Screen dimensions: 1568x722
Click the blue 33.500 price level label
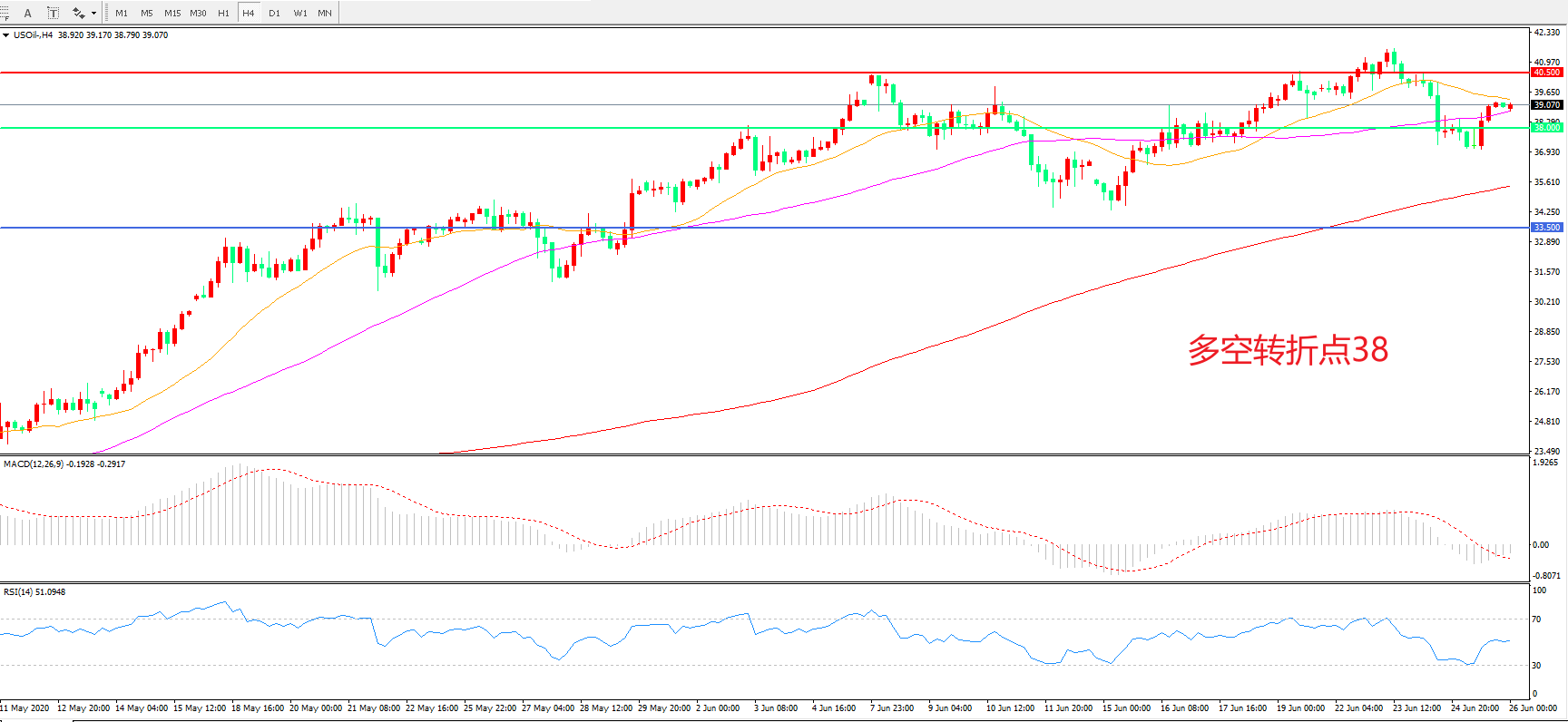tap(1546, 228)
